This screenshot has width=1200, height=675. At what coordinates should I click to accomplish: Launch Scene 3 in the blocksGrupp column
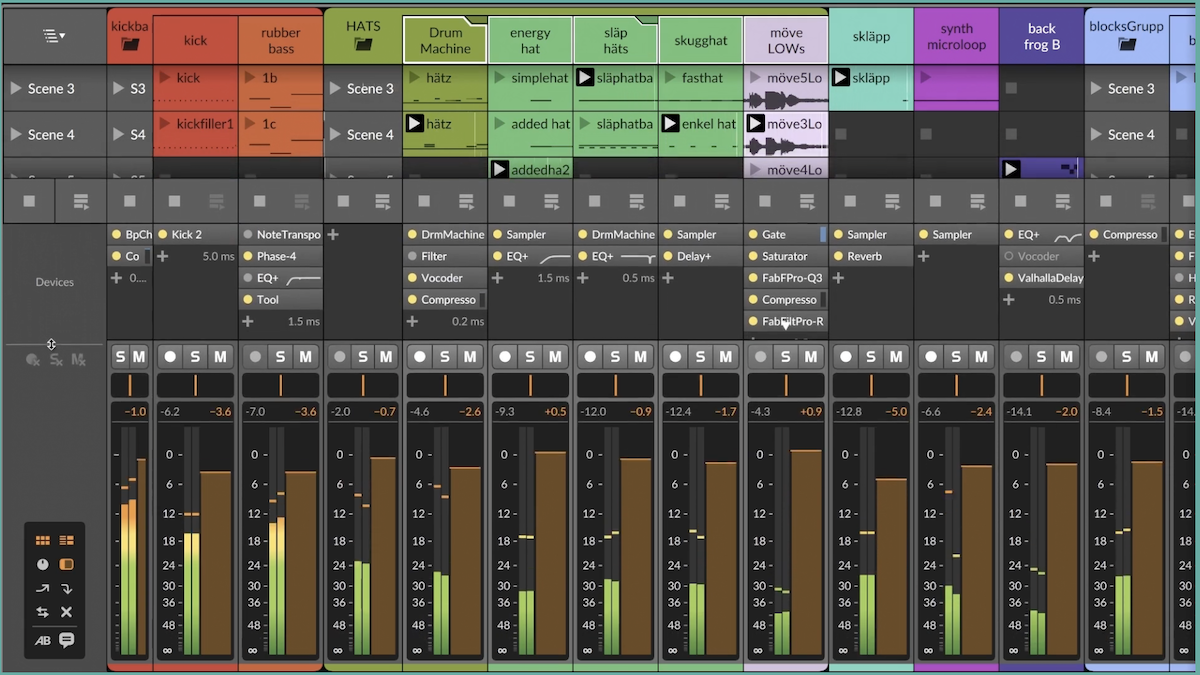(1096, 88)
